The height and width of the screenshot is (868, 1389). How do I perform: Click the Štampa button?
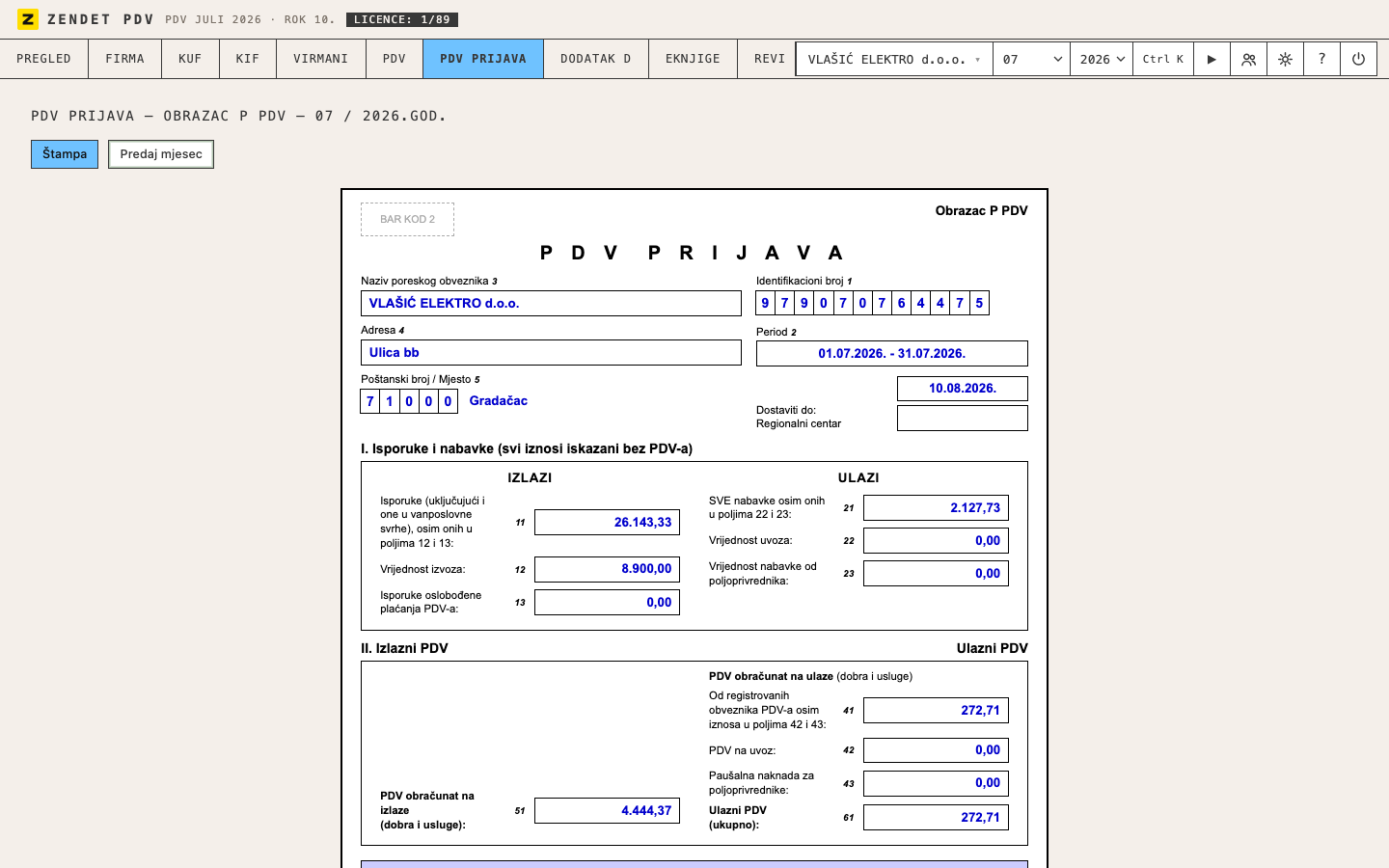point(65,154)
